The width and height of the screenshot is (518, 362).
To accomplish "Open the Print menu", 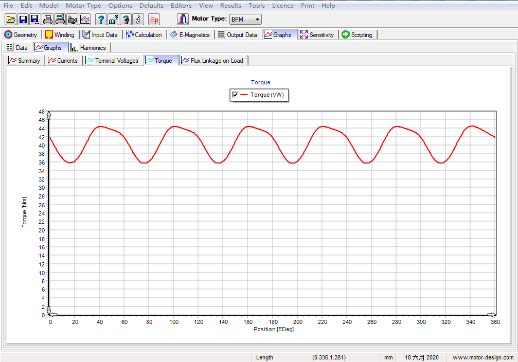I will (307, 6).
